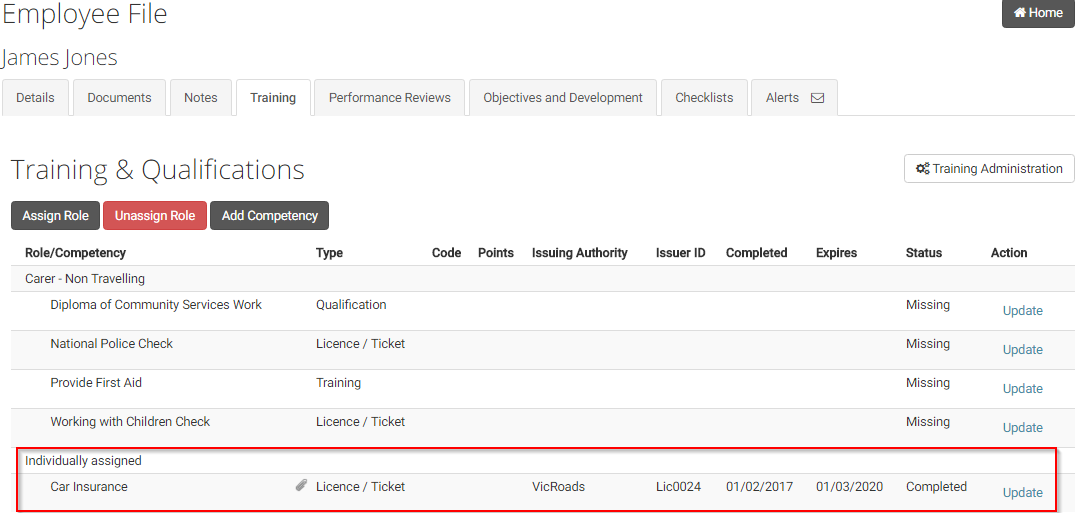Click Add Competency button
1078x513 pixels.
(269, 216)
